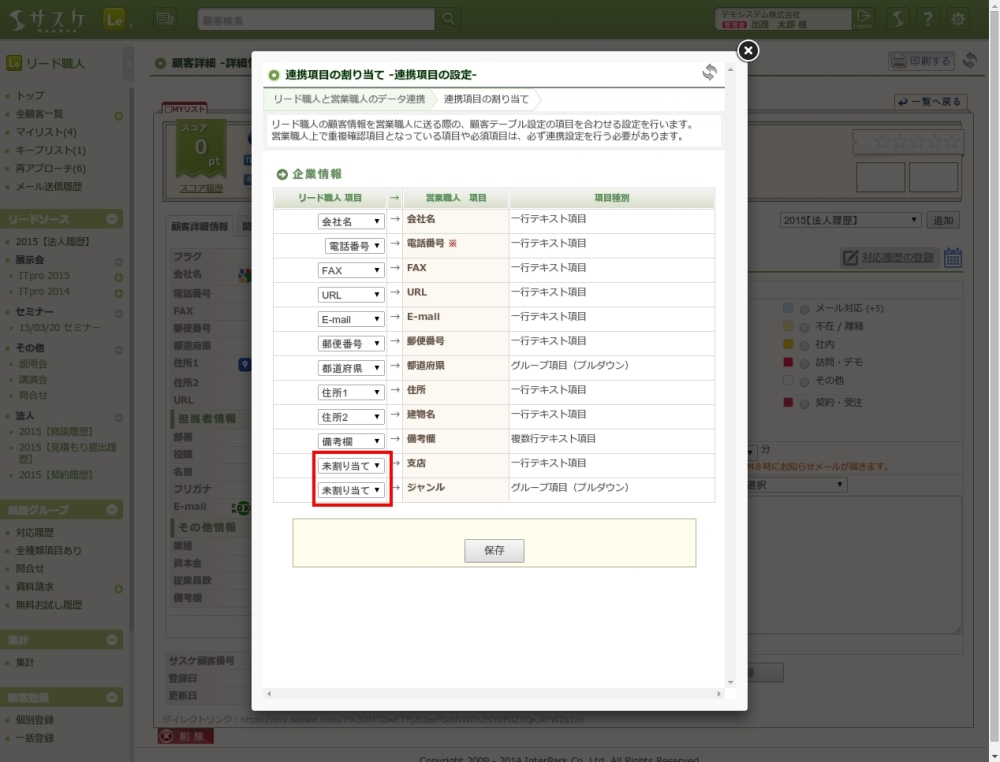Click the 連携項目の割り当て breadcrumb tab
1000x762 pixels.
(486, 99)
